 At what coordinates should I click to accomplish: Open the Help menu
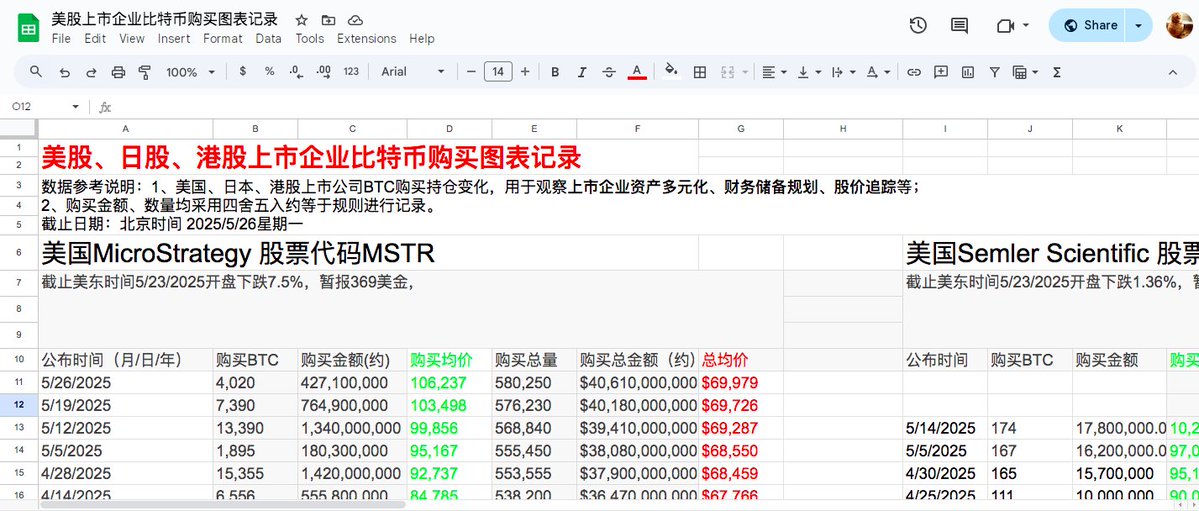pos(421,38)
